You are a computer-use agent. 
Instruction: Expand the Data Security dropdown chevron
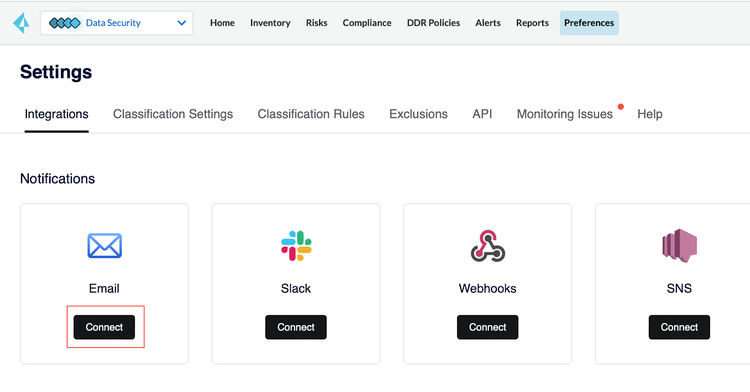click(181, 23)
